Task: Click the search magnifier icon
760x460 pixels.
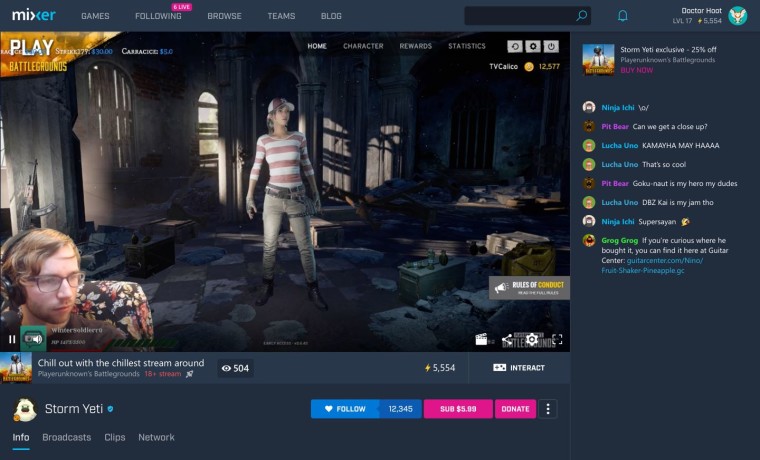Action: pos(582,16)
